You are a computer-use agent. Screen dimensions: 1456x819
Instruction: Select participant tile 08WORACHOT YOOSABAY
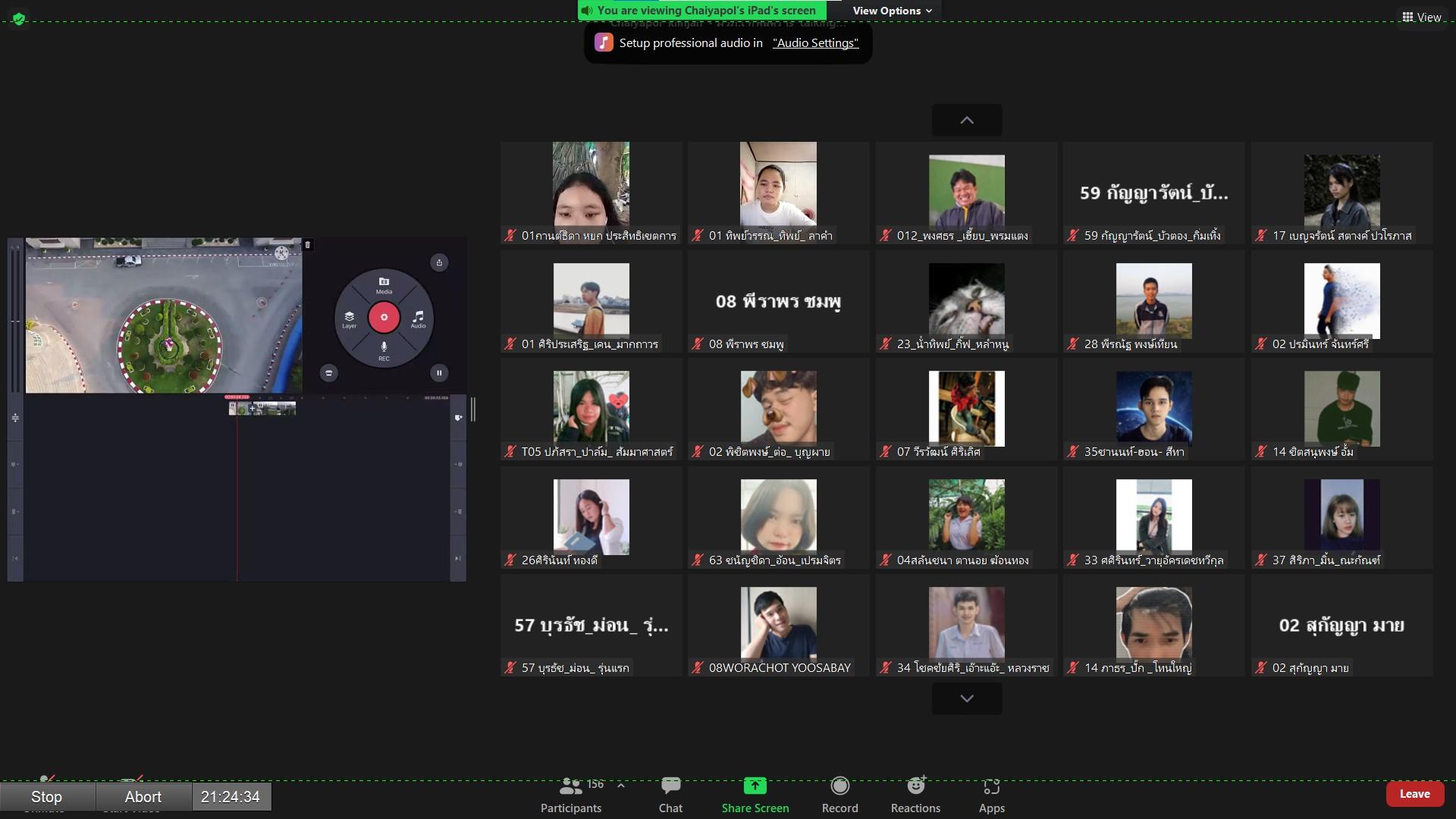pyautogui.click(x=779, y=625)
